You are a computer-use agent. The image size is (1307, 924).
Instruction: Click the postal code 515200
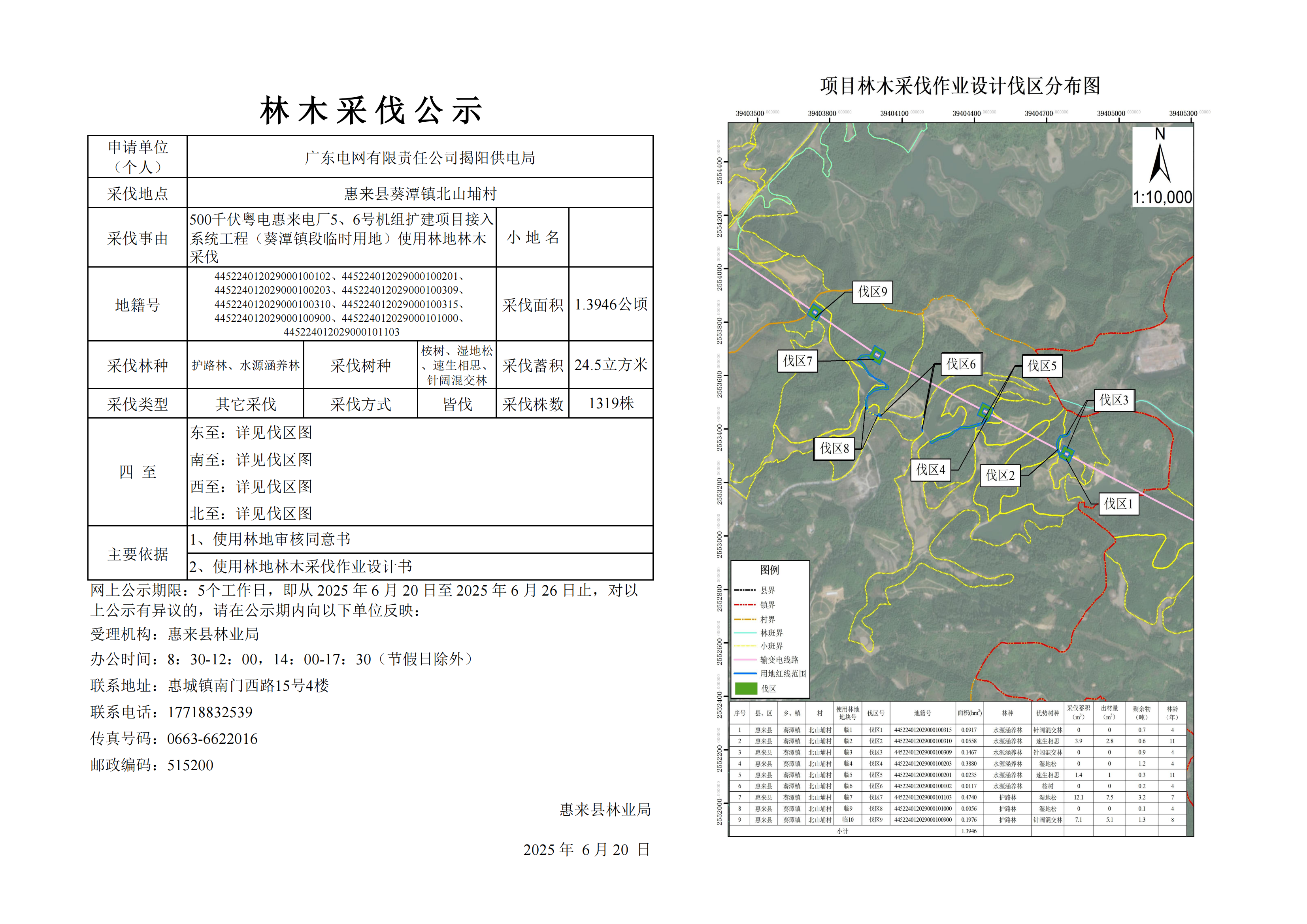[x=190, y=765]
